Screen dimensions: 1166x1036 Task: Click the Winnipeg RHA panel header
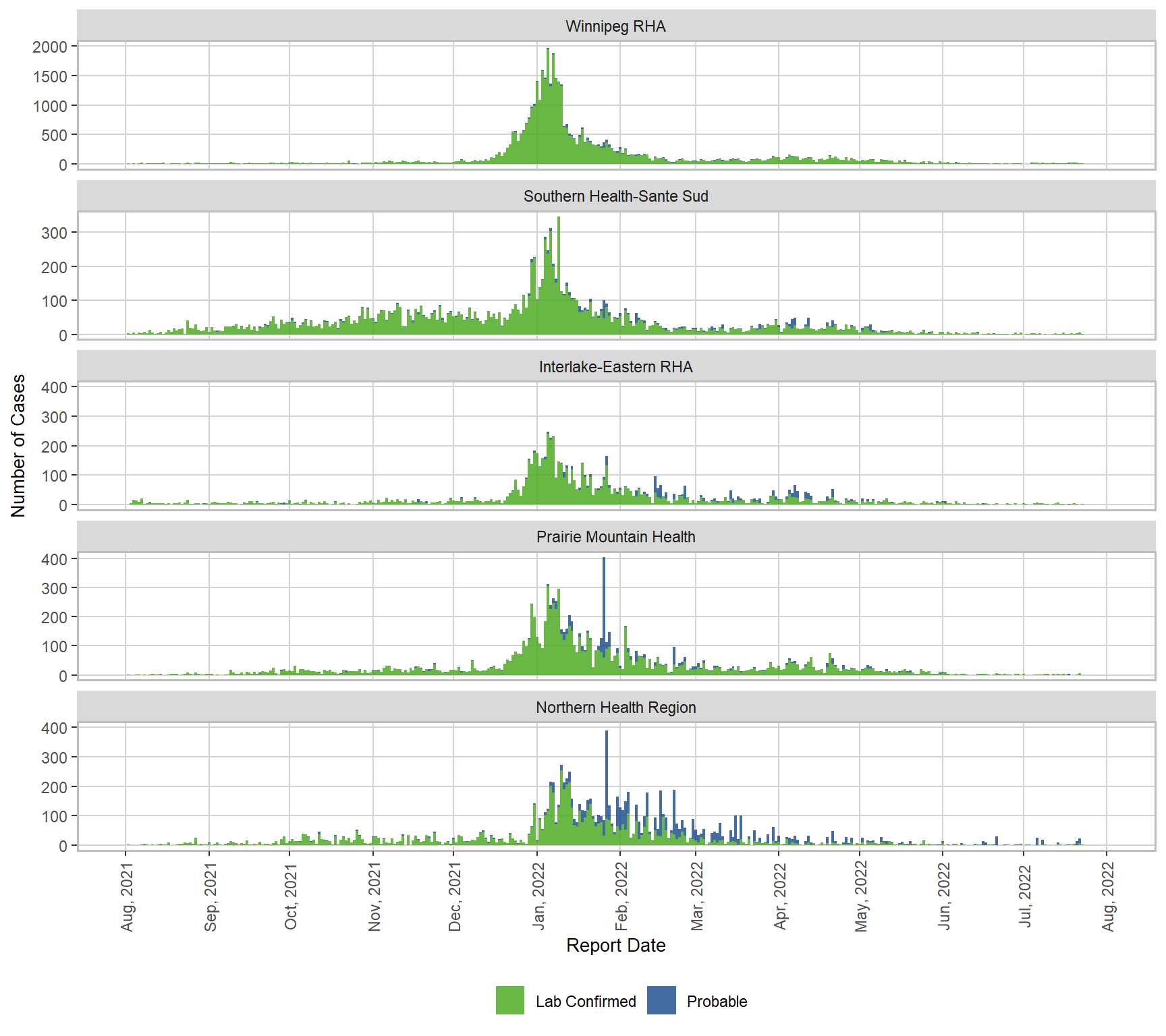pos(615,26)
